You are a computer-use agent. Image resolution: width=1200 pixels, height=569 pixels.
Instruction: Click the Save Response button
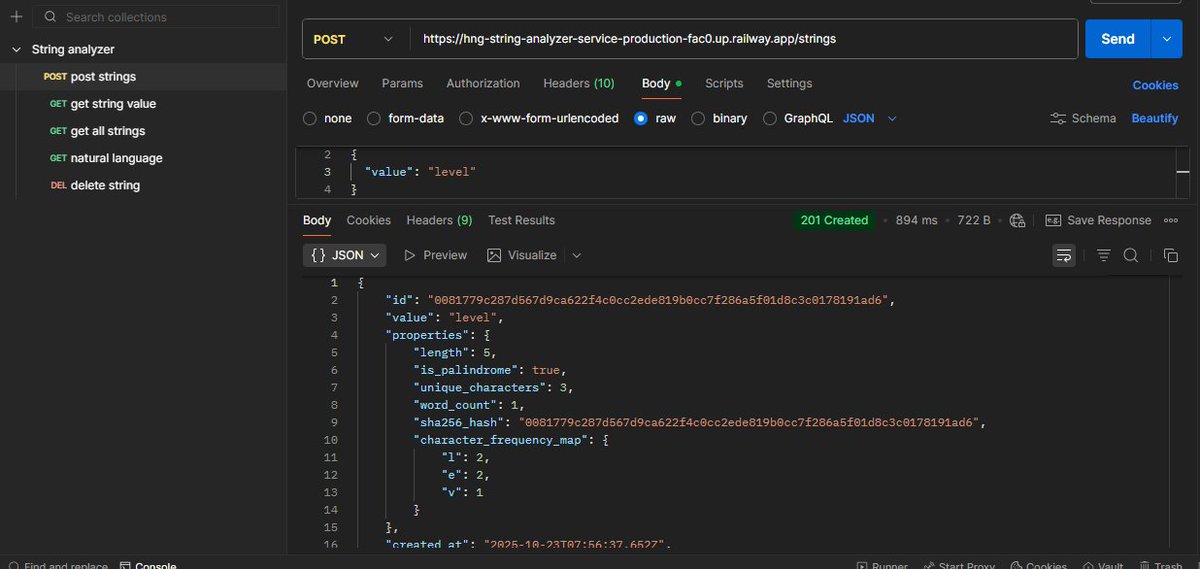[1098, 220]
